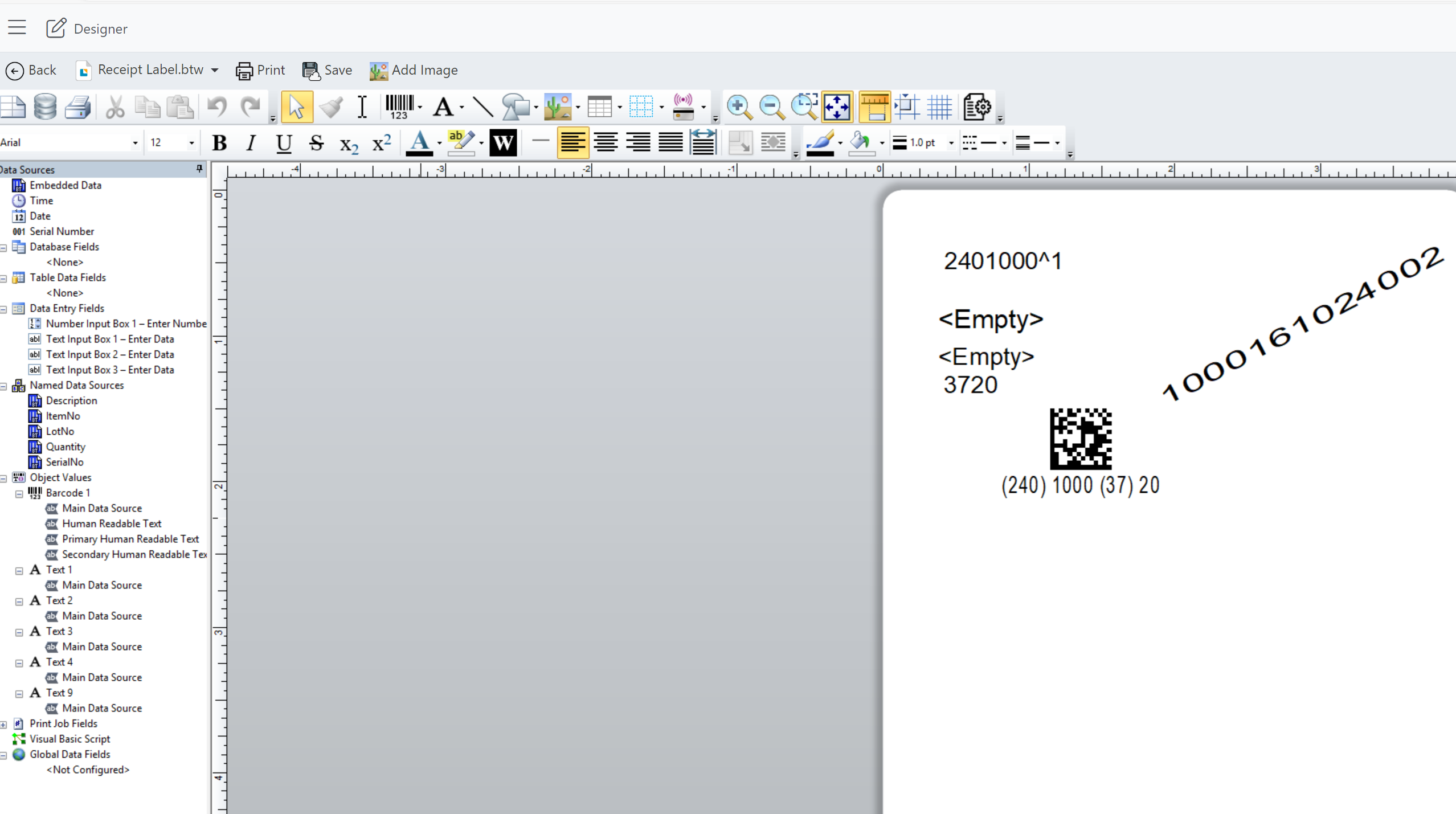Image resolution: width=1456 pixels, height=814 pixels.
Task: Click the zoom out magnifier icon
Action: point(771,107)
